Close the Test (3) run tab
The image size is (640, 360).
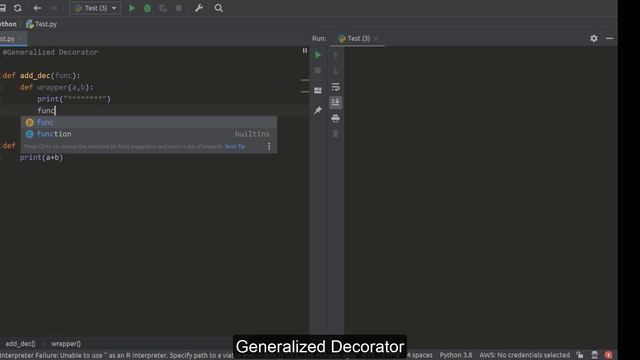376,38
